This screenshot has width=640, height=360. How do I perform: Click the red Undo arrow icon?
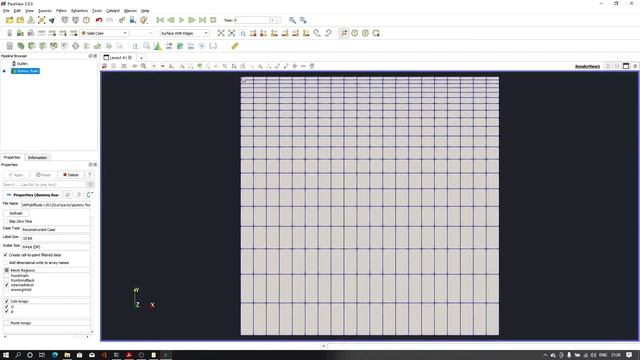(99, 20)
